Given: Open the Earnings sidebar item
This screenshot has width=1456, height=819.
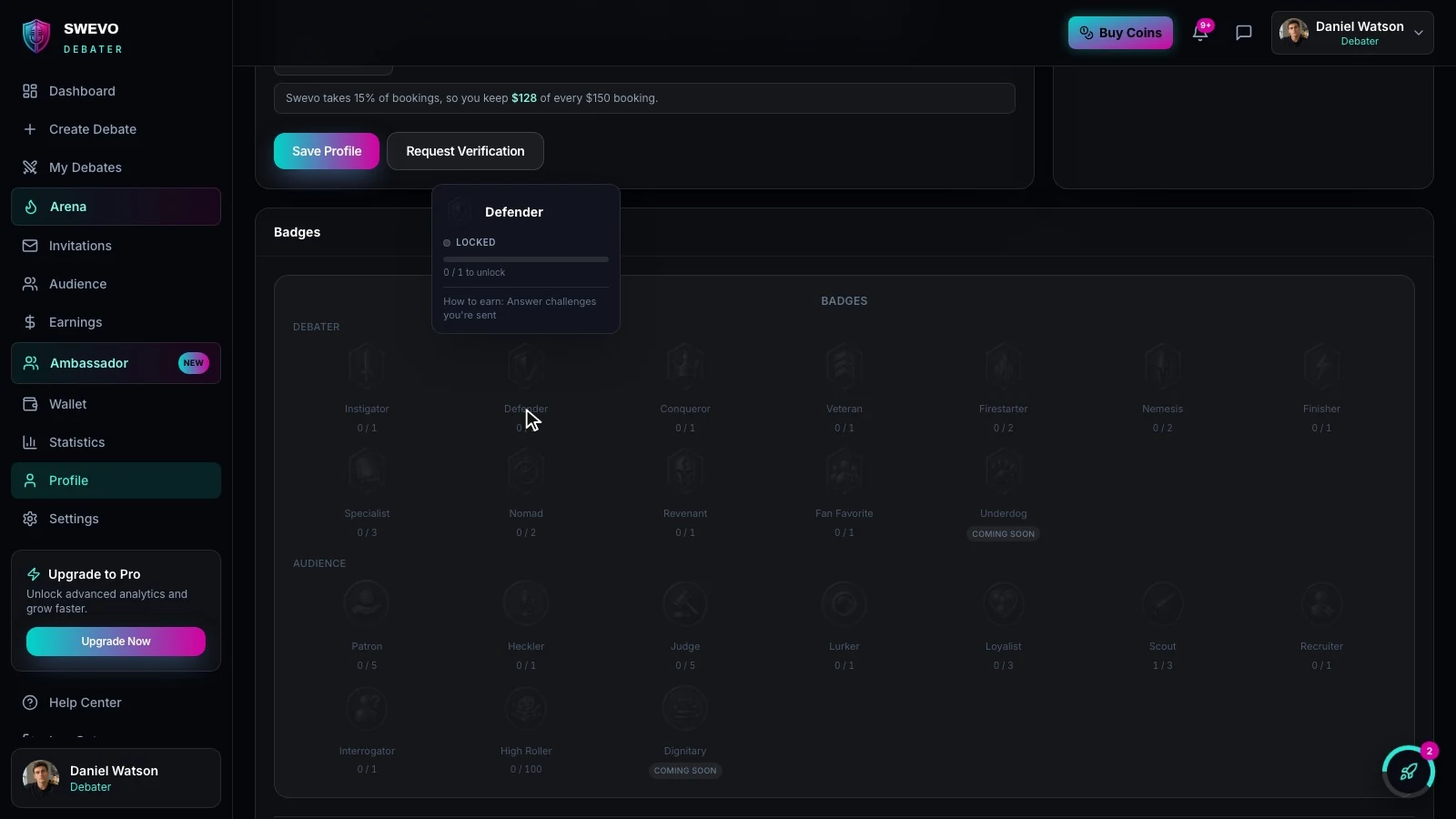Looking at the screenshot, I should click(116, 322).
